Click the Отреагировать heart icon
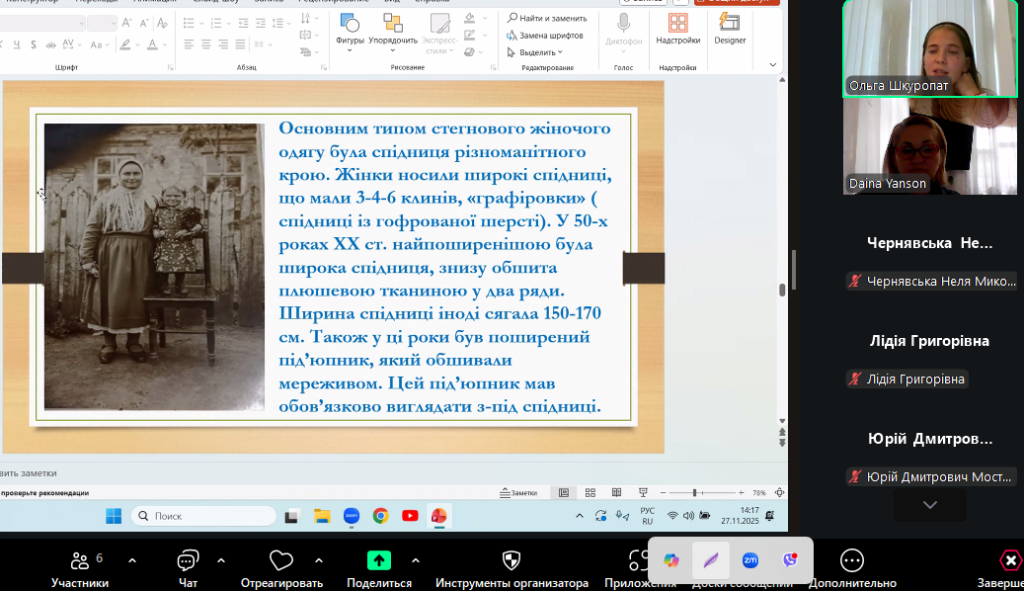This screenshot has width=1024, height=591. click(281, 561)
